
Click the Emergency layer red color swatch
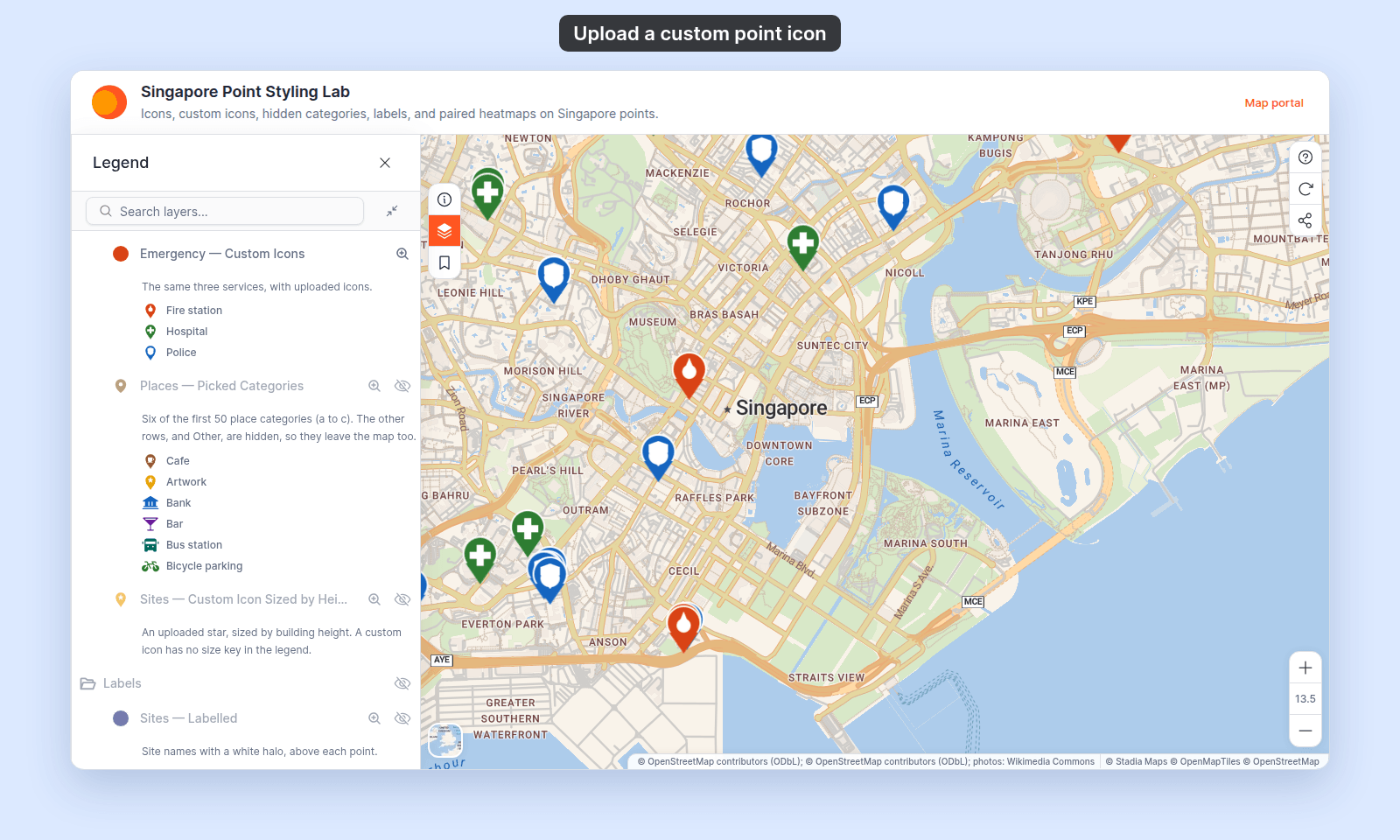click(121, 254)
